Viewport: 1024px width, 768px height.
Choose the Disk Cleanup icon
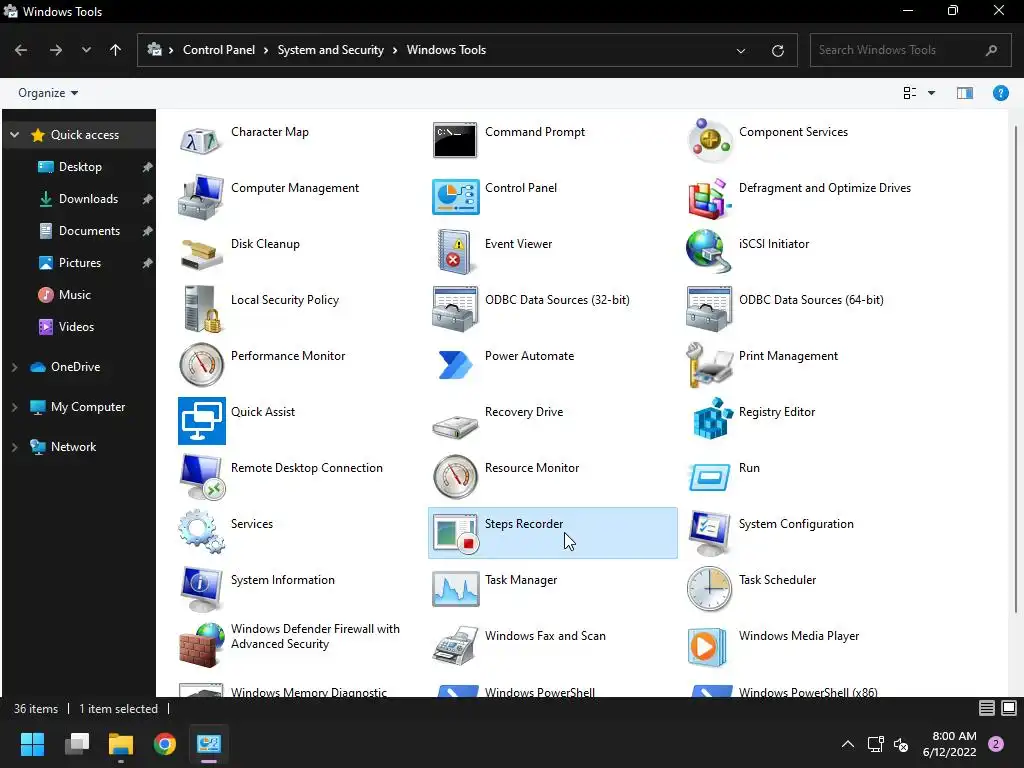[201, 254]
